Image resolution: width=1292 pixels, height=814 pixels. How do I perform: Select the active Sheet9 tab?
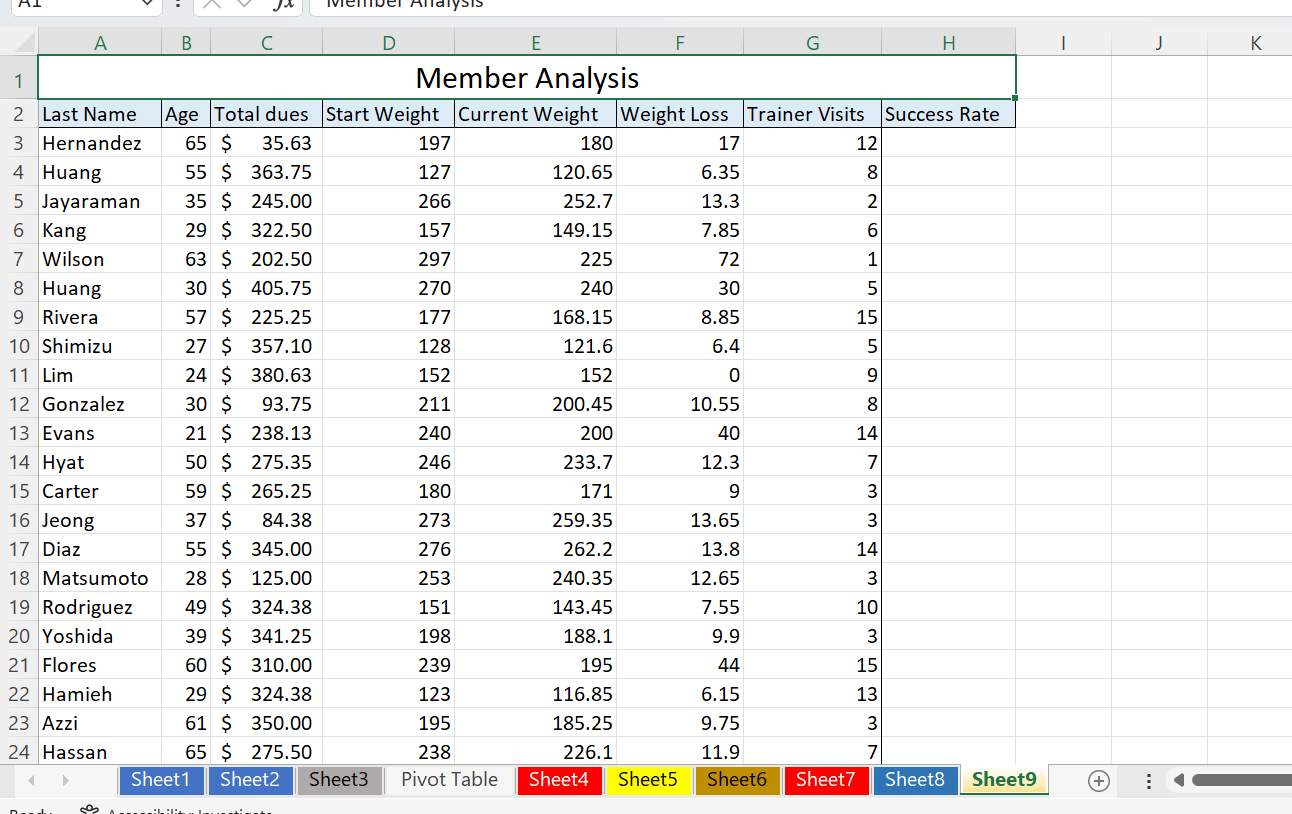tap(1004, 780)
